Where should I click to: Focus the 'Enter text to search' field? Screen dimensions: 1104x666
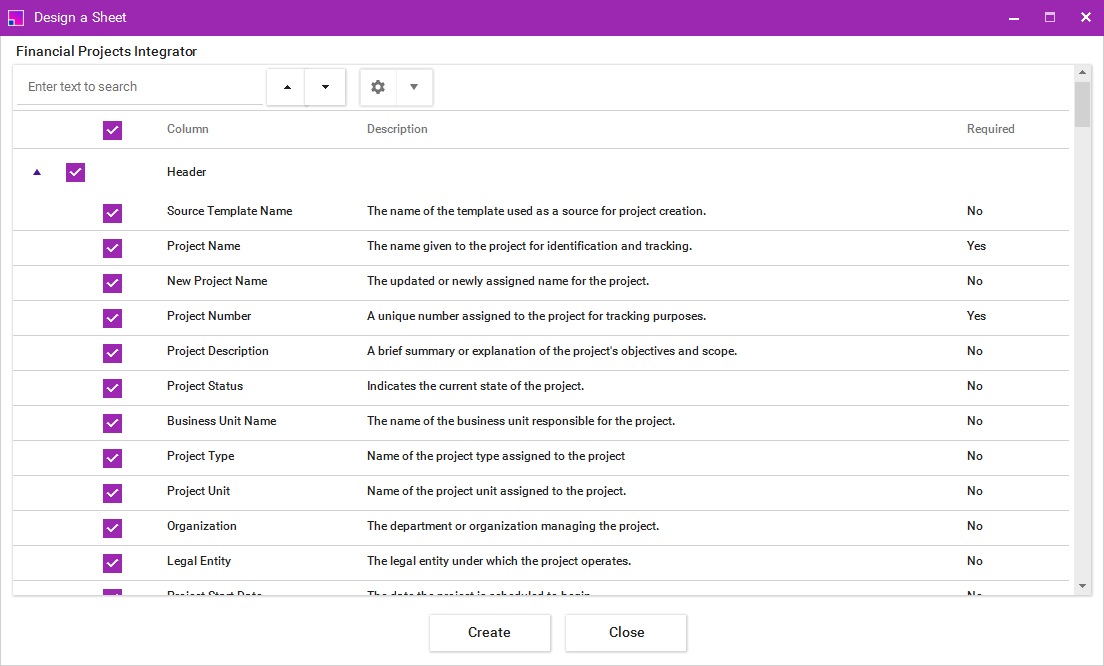coord(139,87)
